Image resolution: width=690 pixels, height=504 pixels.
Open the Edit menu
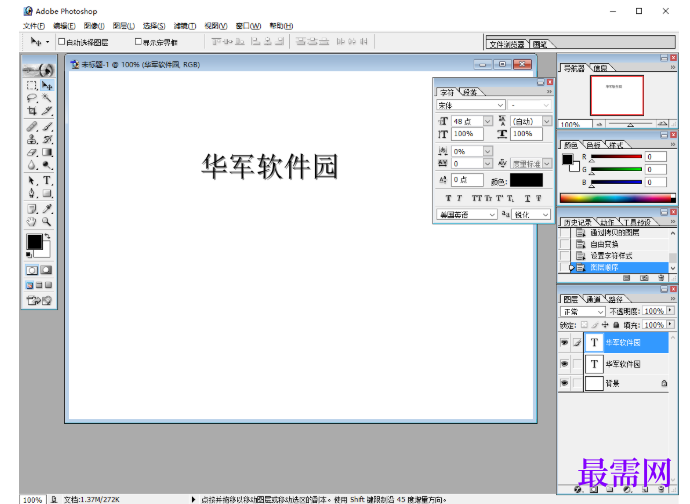64,26
